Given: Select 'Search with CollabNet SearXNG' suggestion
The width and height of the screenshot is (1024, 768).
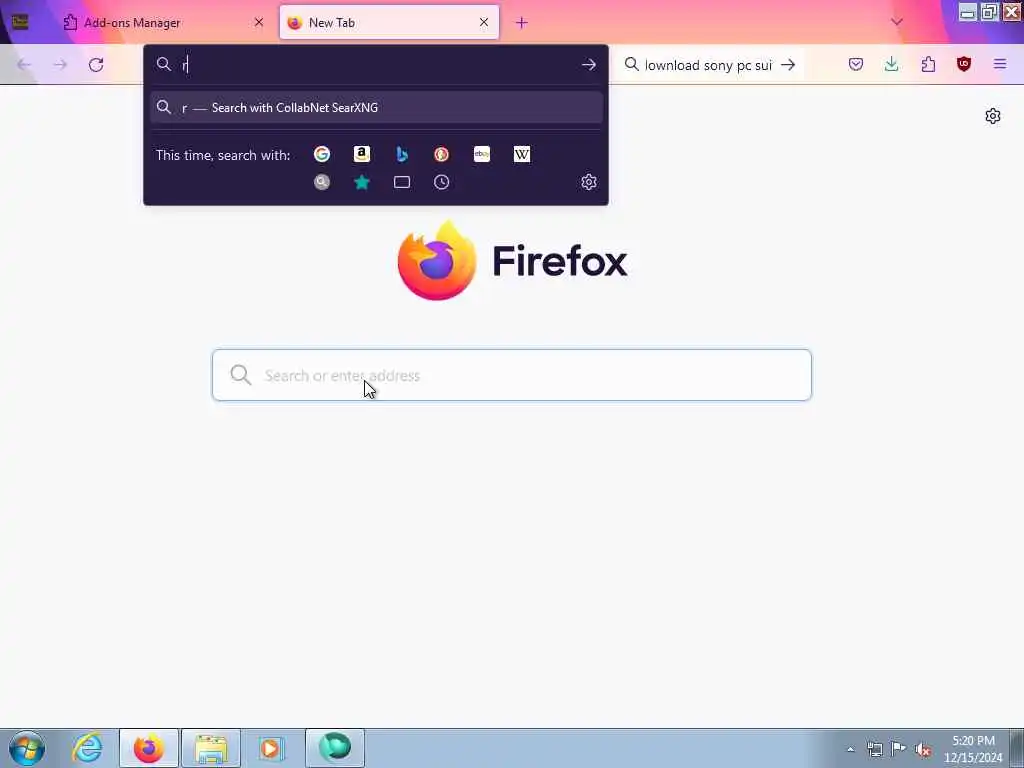Looking at the screenshot, I should pos(376,108).
